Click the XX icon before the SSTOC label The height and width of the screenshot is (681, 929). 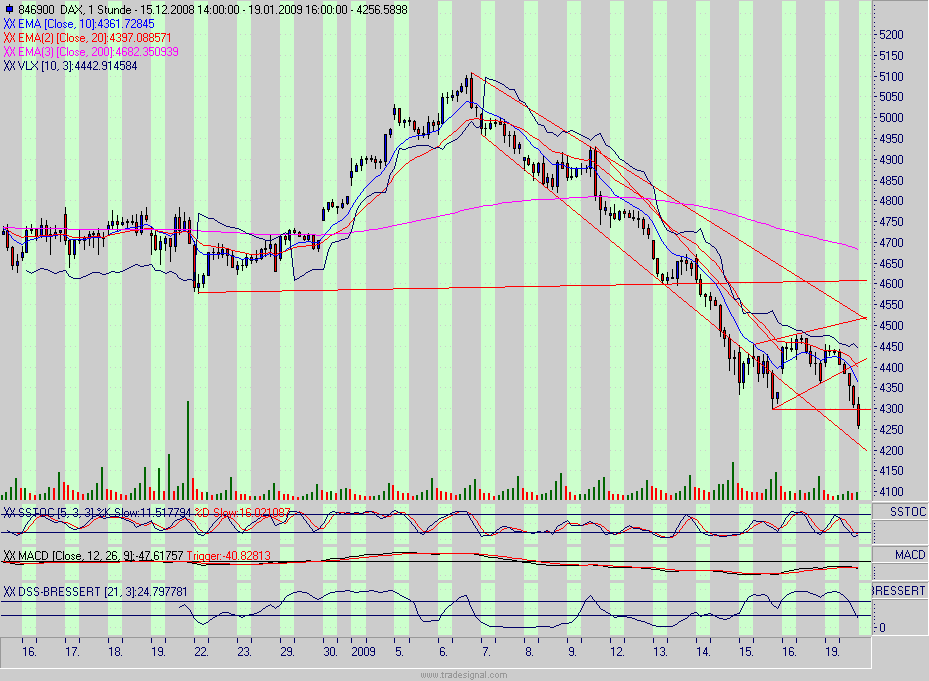[x=9, y=509]
